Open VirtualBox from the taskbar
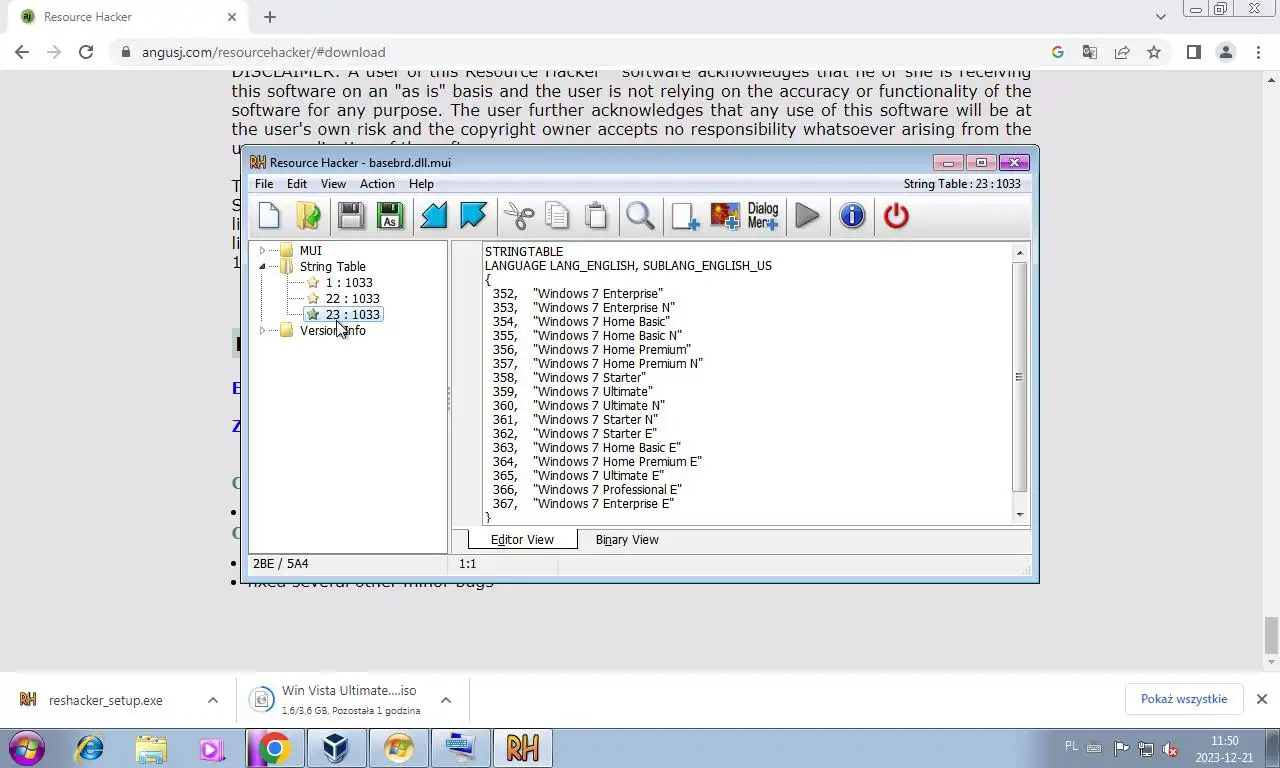The height and width of the screenshot is (768, 1280). tap(337, 748)
